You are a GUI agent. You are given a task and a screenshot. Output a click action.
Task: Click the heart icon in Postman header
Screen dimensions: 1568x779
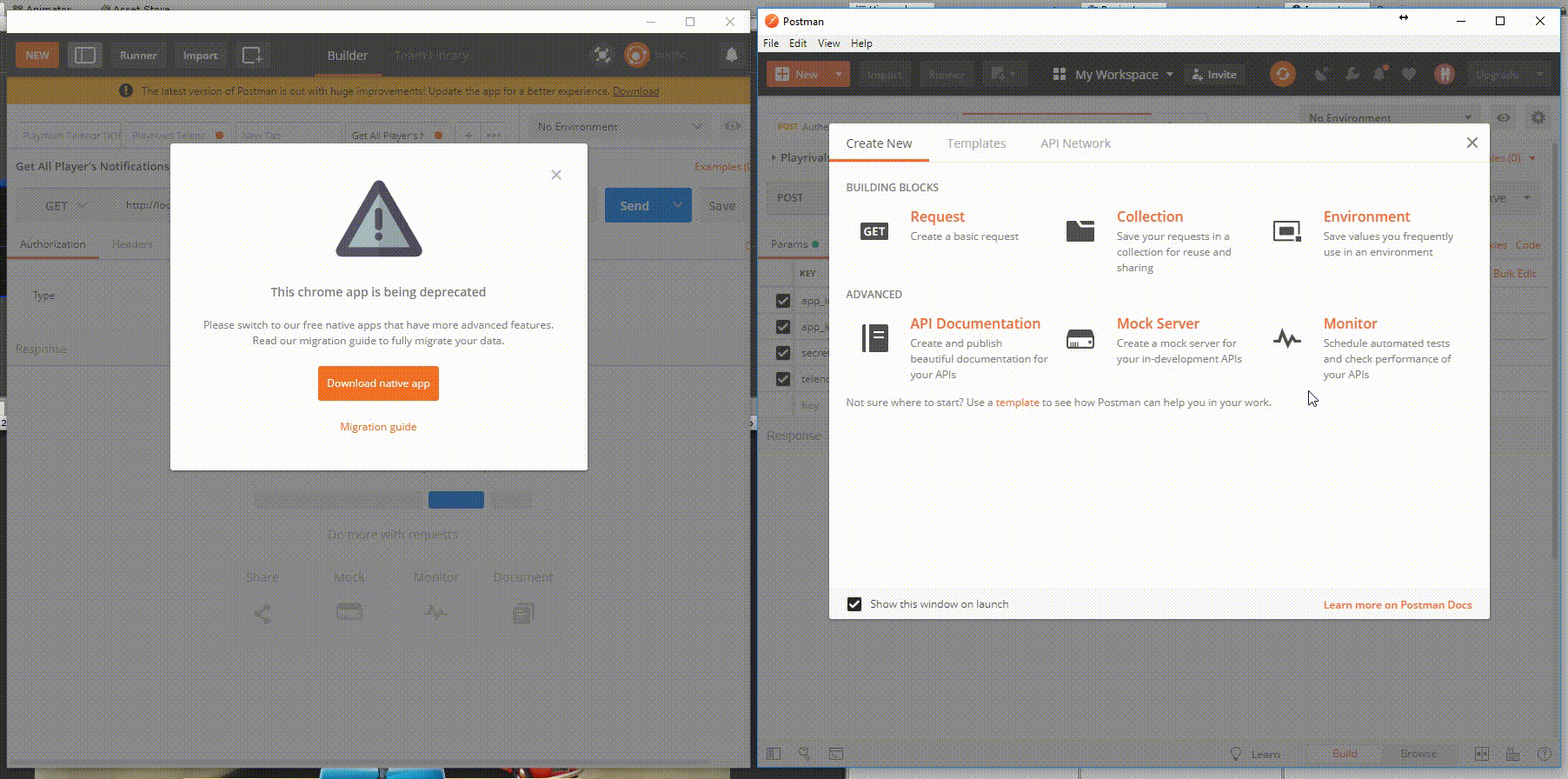pyautogui.click(x=1409, y=75)
